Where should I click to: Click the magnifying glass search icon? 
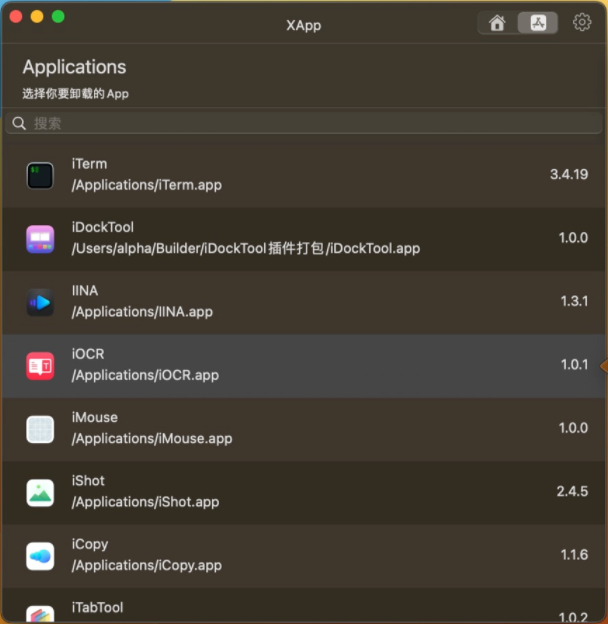pos(19,123)
